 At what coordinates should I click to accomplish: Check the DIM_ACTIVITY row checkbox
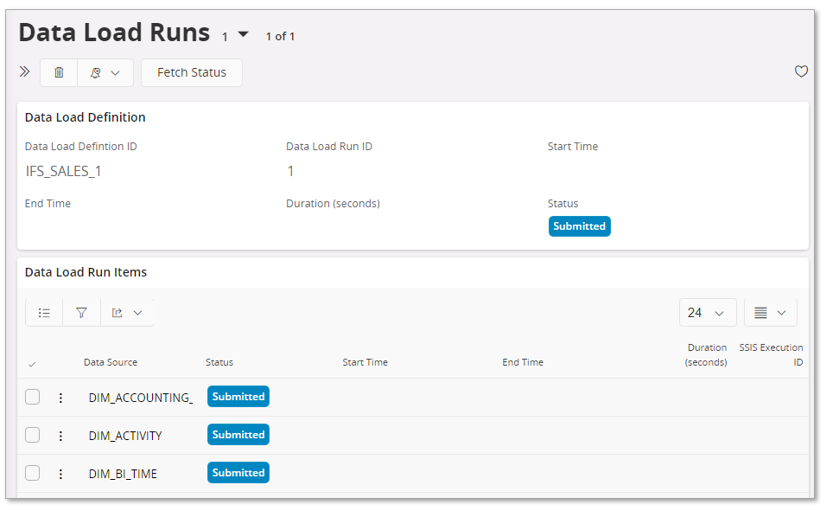33,435
